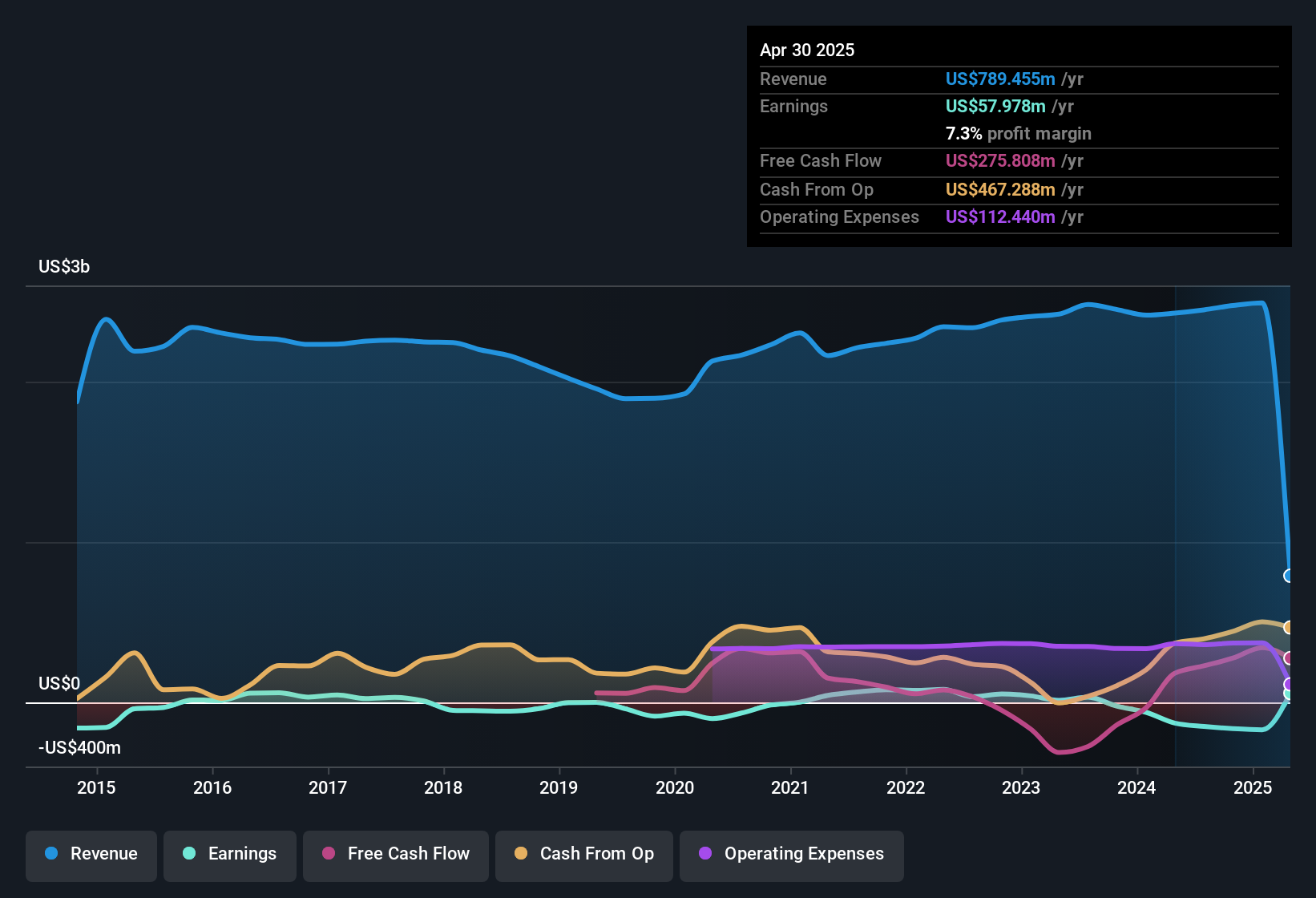Click the blue Revenue dot icon in legend

tap(50, 854)
